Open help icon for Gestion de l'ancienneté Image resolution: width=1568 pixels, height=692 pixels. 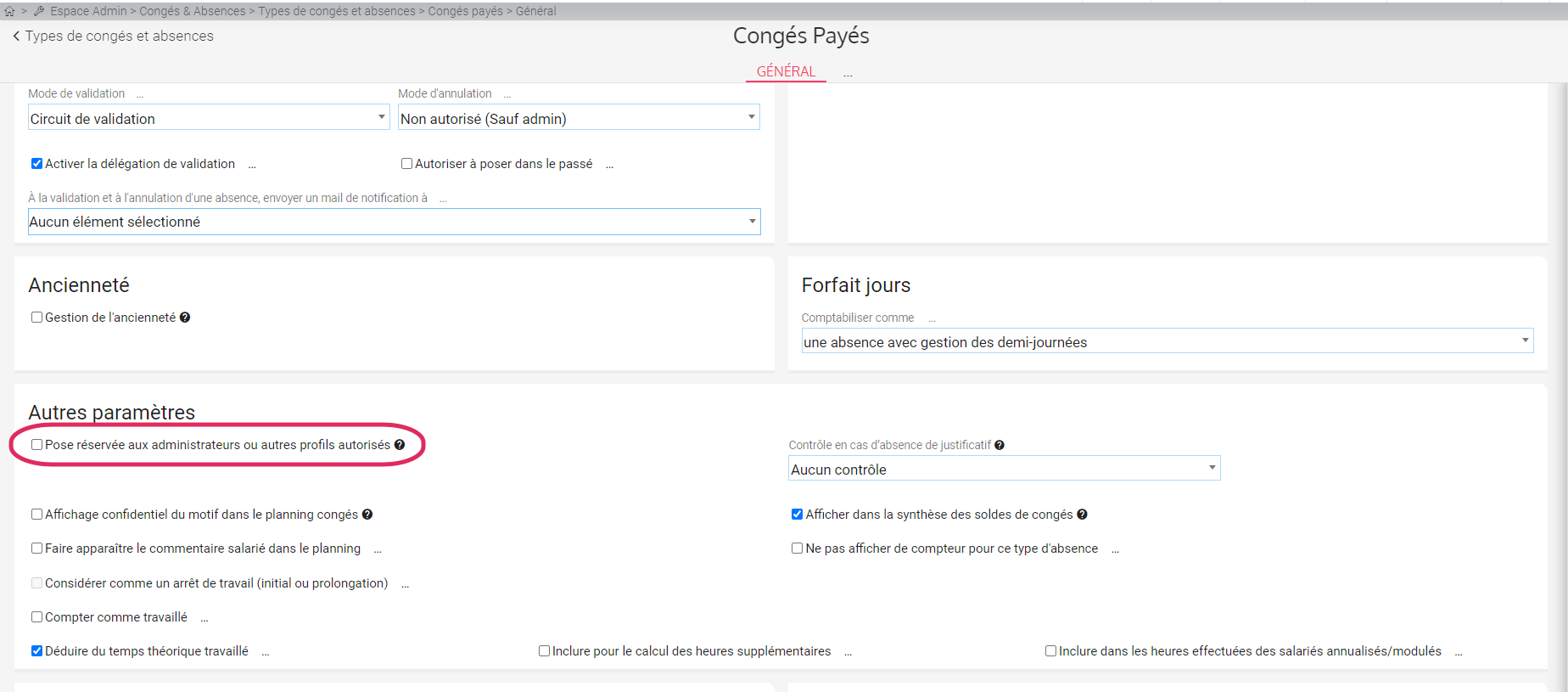pos(185,318)
